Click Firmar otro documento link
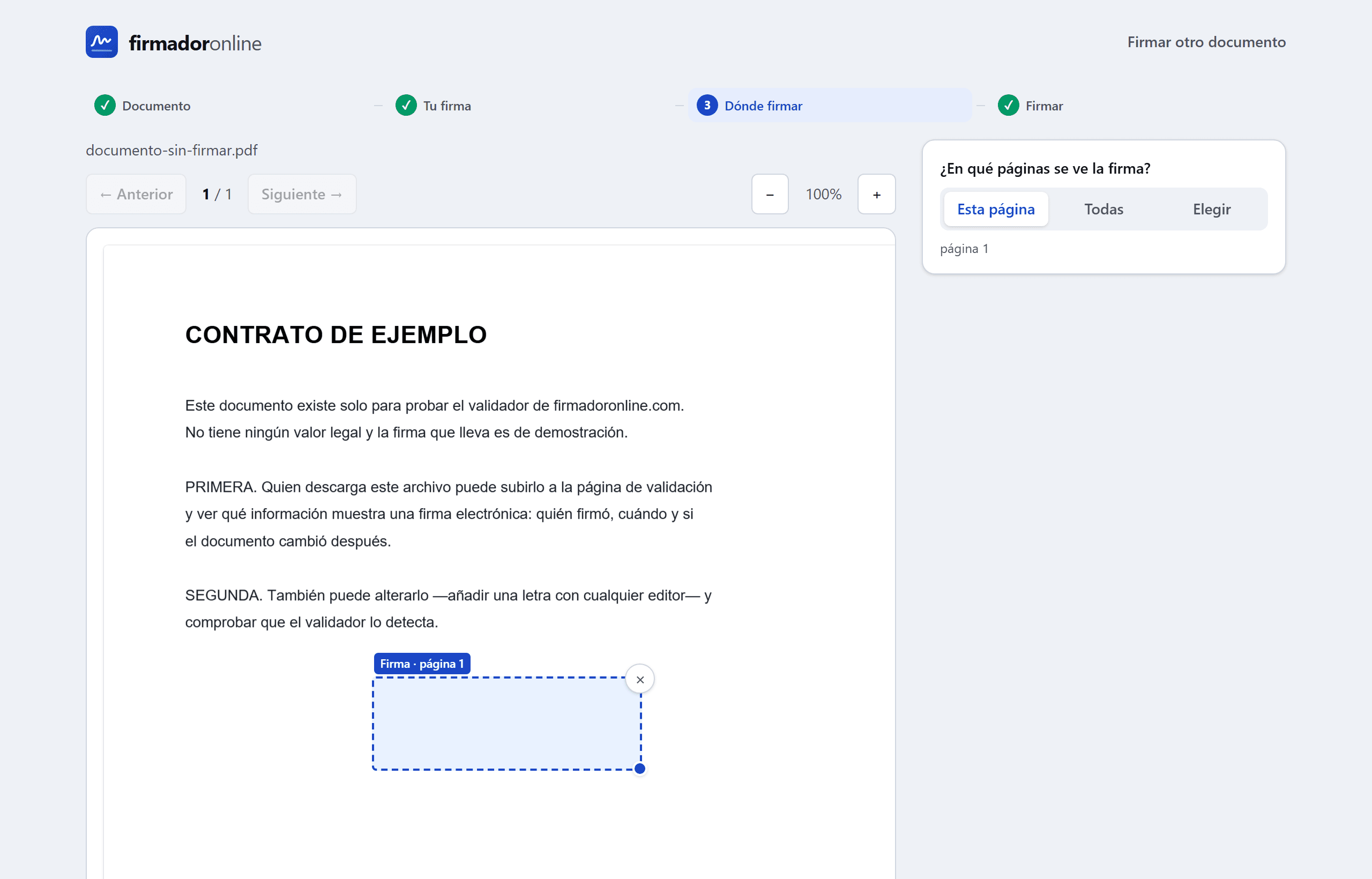This screenshot has height=879, width=1372. pos(1206,42)
